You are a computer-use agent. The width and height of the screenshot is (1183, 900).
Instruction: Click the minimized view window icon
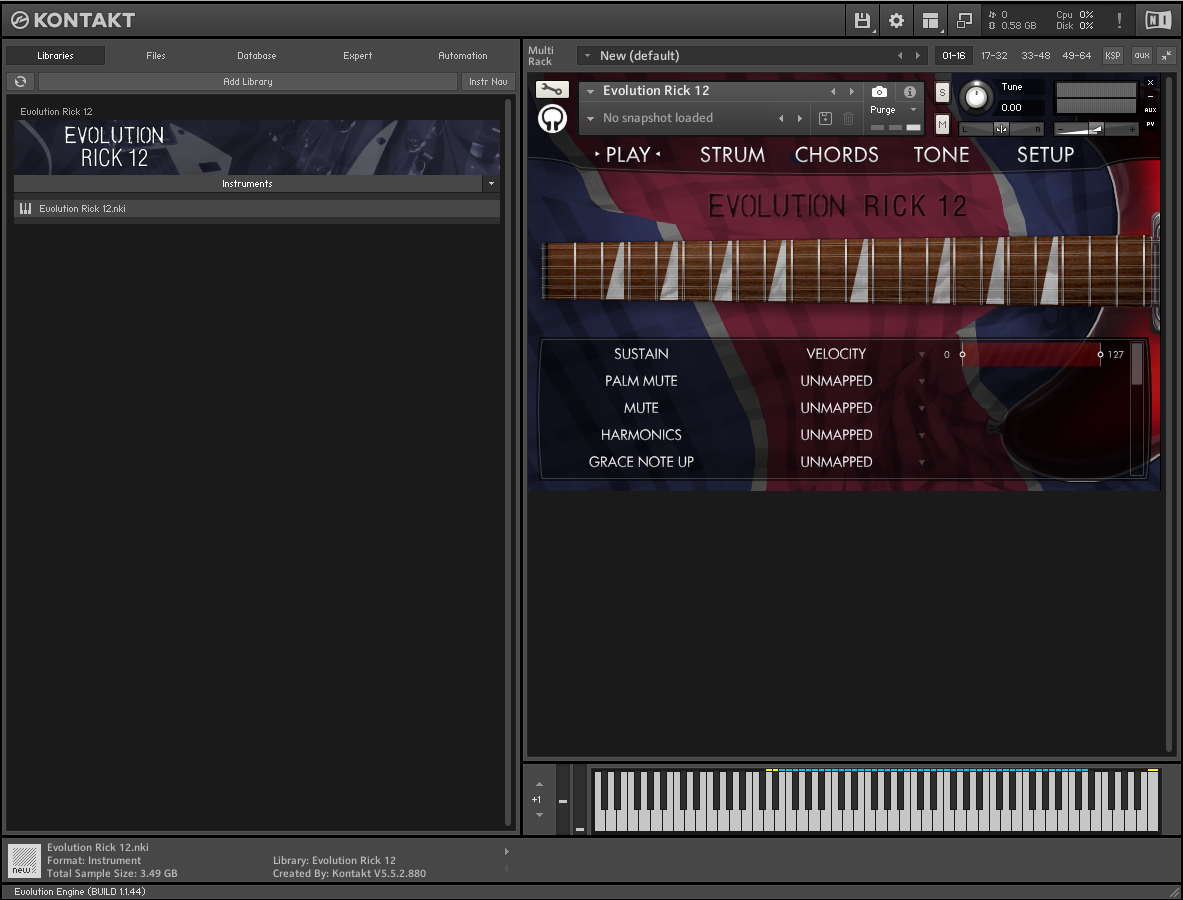(964, 20)
